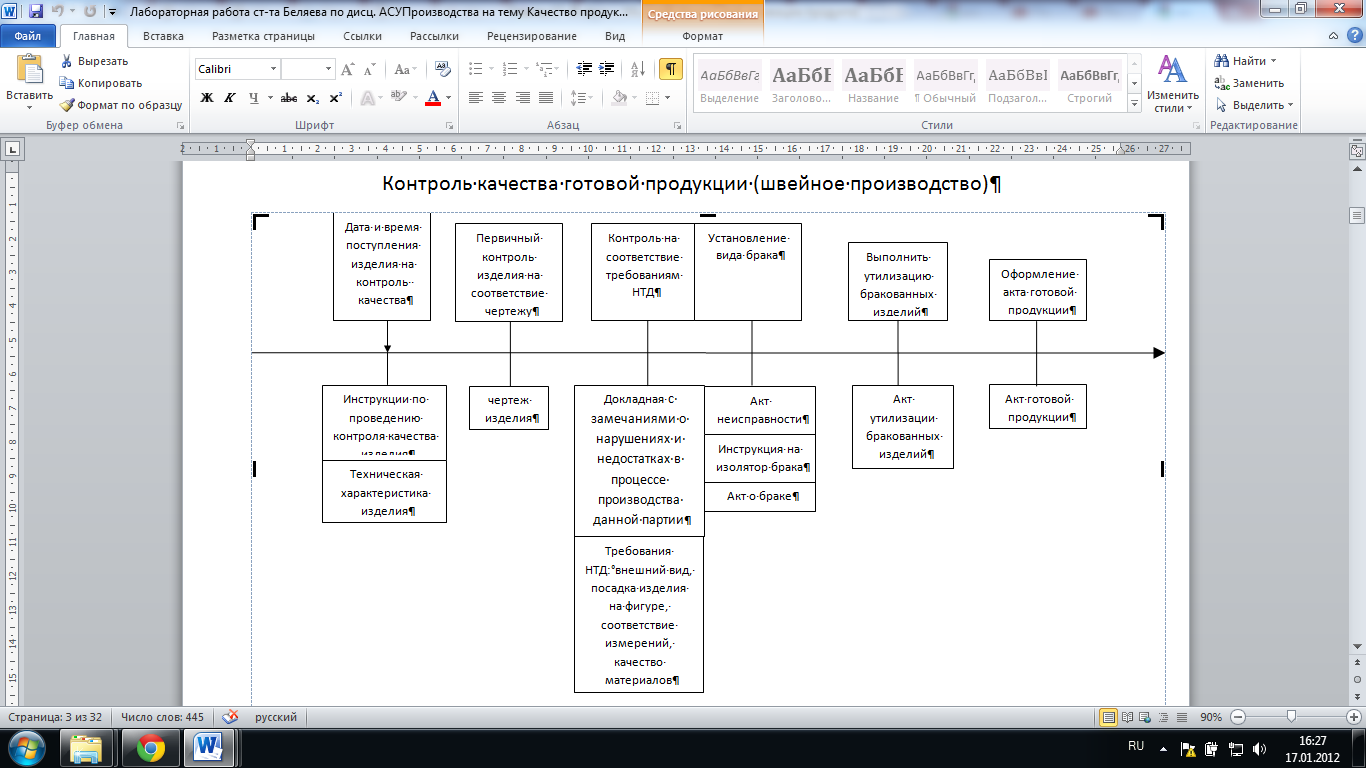Click the Replace (Заменить) command

pyautogui.click(x=1249, y=83)
